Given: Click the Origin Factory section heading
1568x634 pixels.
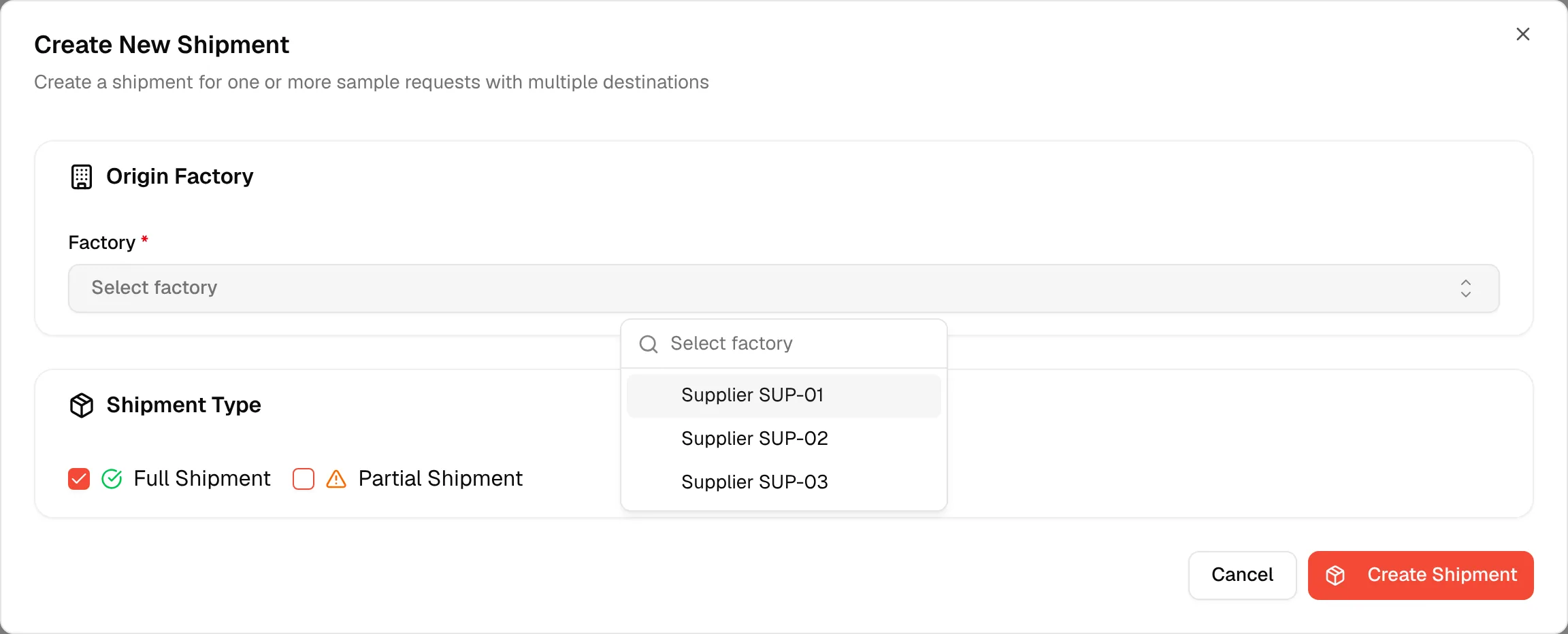Looking at the screenshot, I should pyautogui.click(x=180, y=177).
